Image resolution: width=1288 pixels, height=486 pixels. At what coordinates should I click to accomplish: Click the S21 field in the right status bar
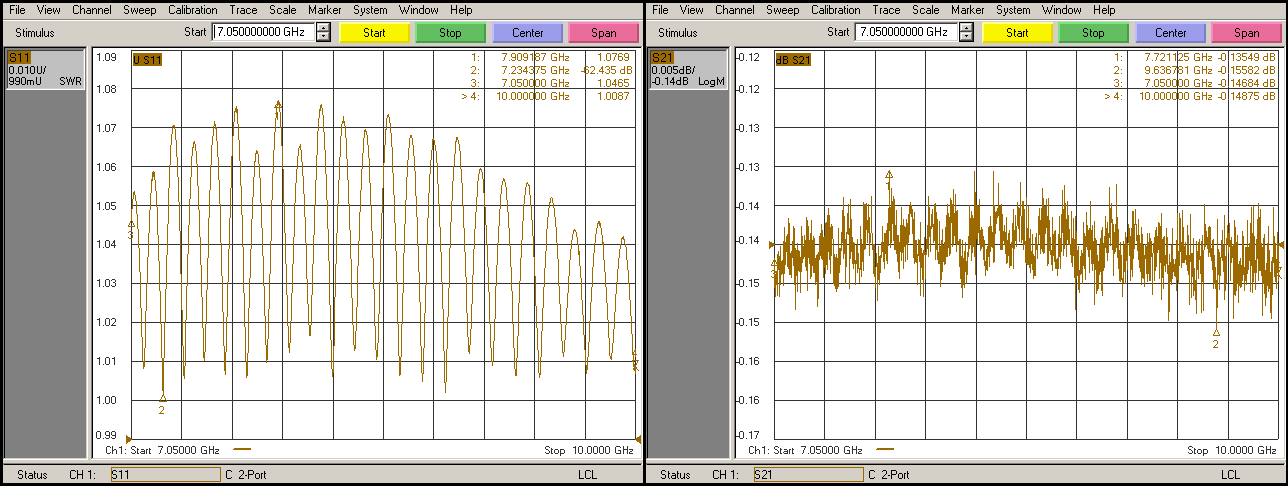click(808, 475)
